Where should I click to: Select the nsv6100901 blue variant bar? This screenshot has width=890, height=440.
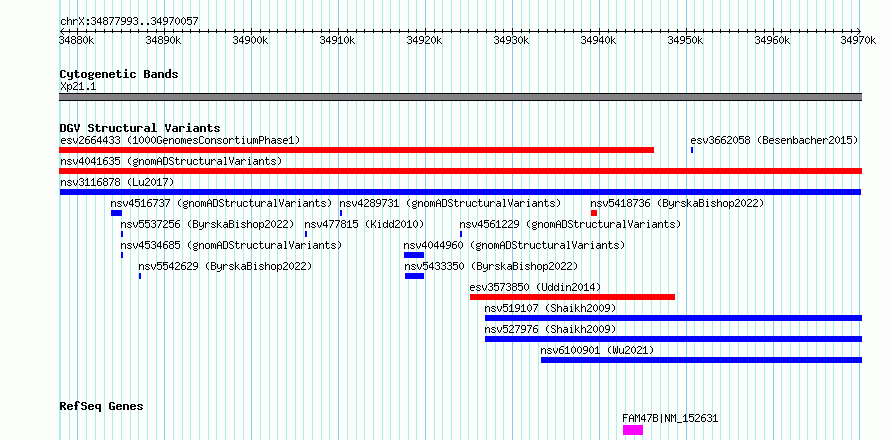702,360
